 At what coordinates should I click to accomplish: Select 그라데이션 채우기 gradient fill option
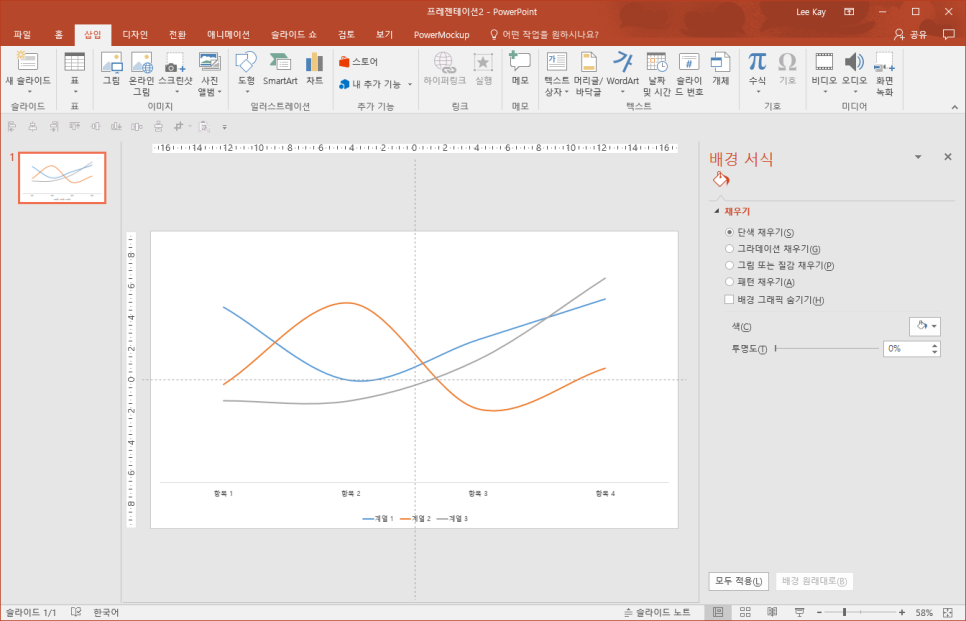[729, 249]
